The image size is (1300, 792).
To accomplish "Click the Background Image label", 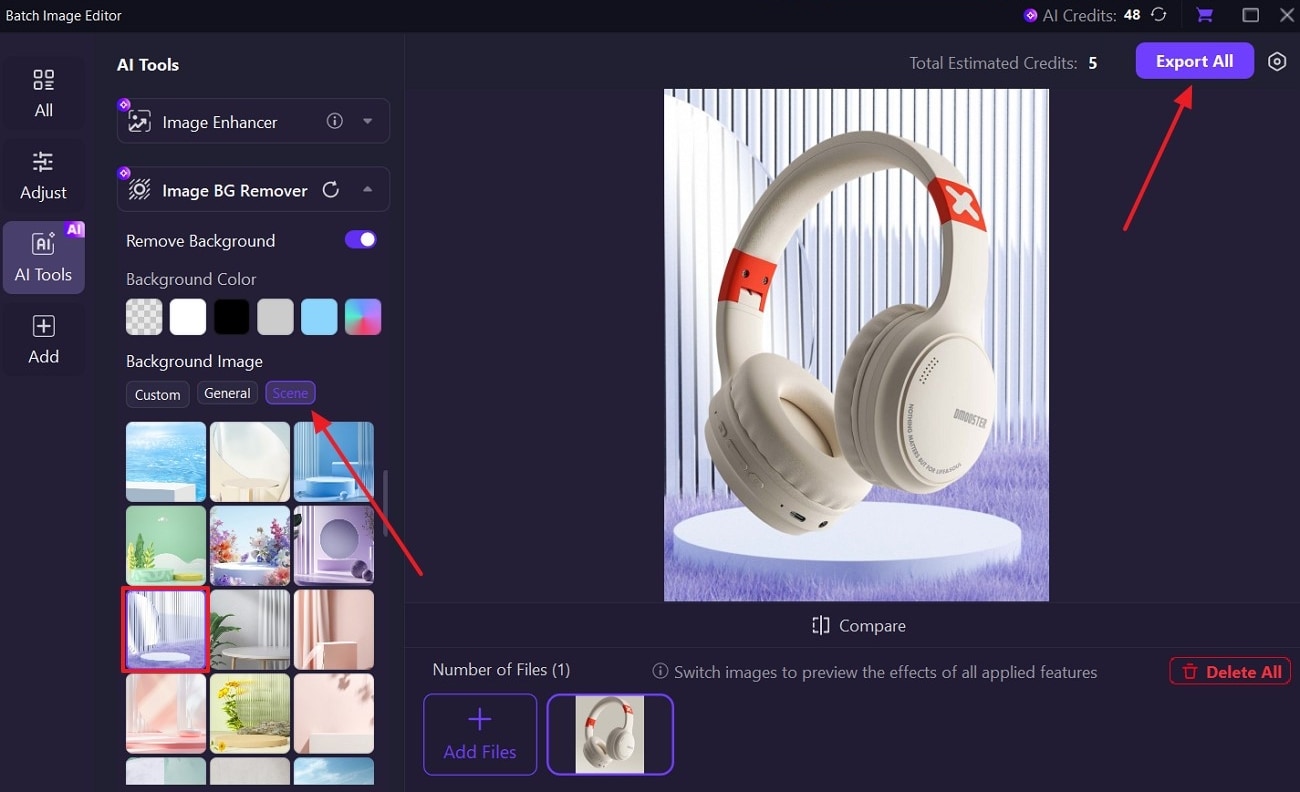I will pyautogui.click(x=194, y=361).
